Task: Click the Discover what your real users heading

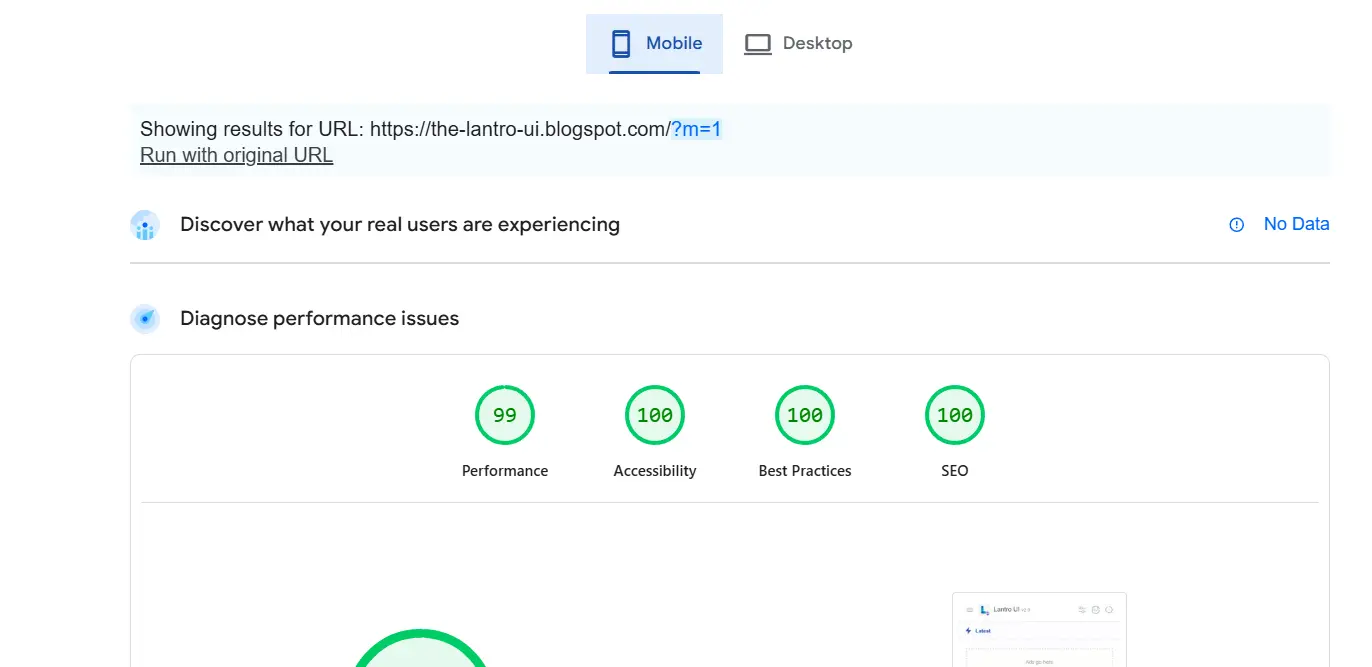Action: [x=400, y=225]
